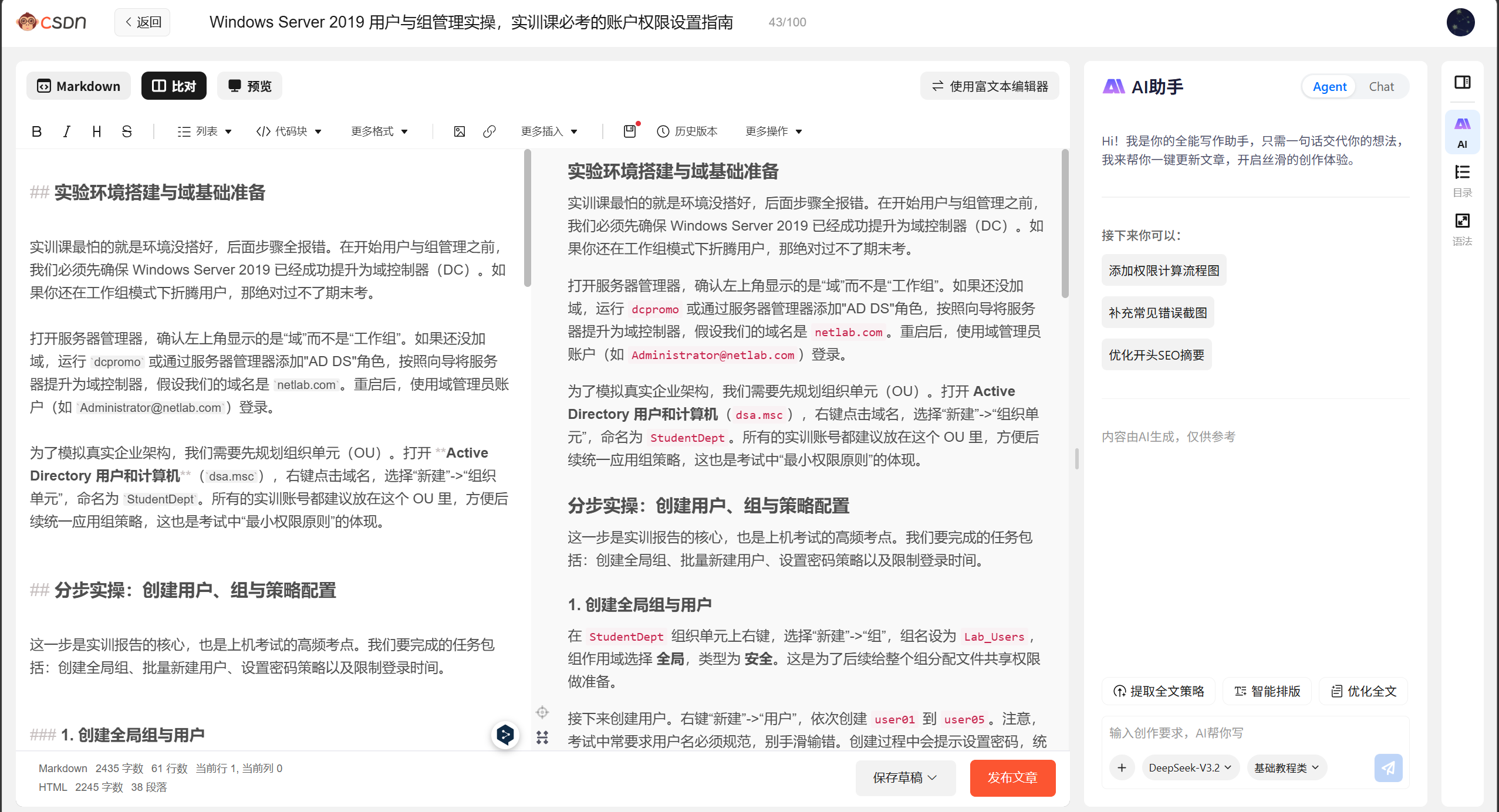This screenshot has height=812, width=1499.
Task: Click the AI助手 logo icon
Action: click(x=1113, y=87)
